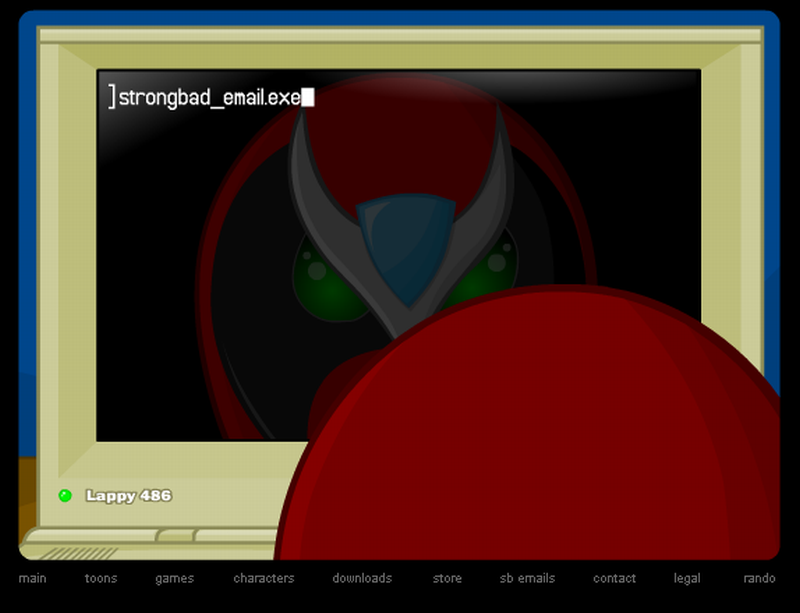The image size is (800, 613).
Task: Visit the characters page
Action: click(262, 578)
